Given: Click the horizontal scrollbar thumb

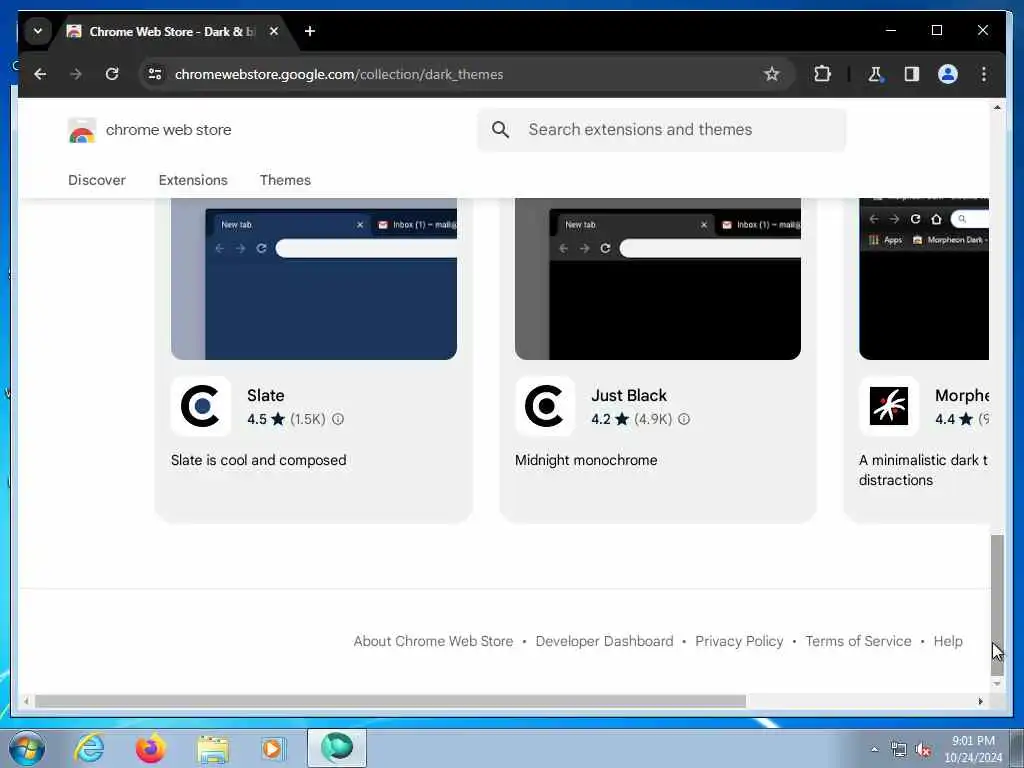Looking at the screenshot, I should (390, 701).
